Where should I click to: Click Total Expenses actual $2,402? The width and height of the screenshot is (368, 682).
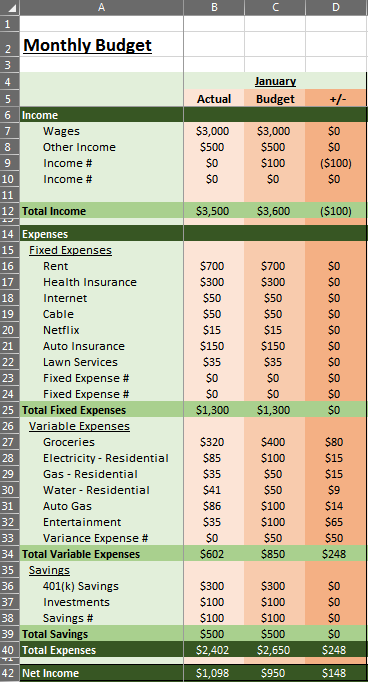click(x=212, y=650)
